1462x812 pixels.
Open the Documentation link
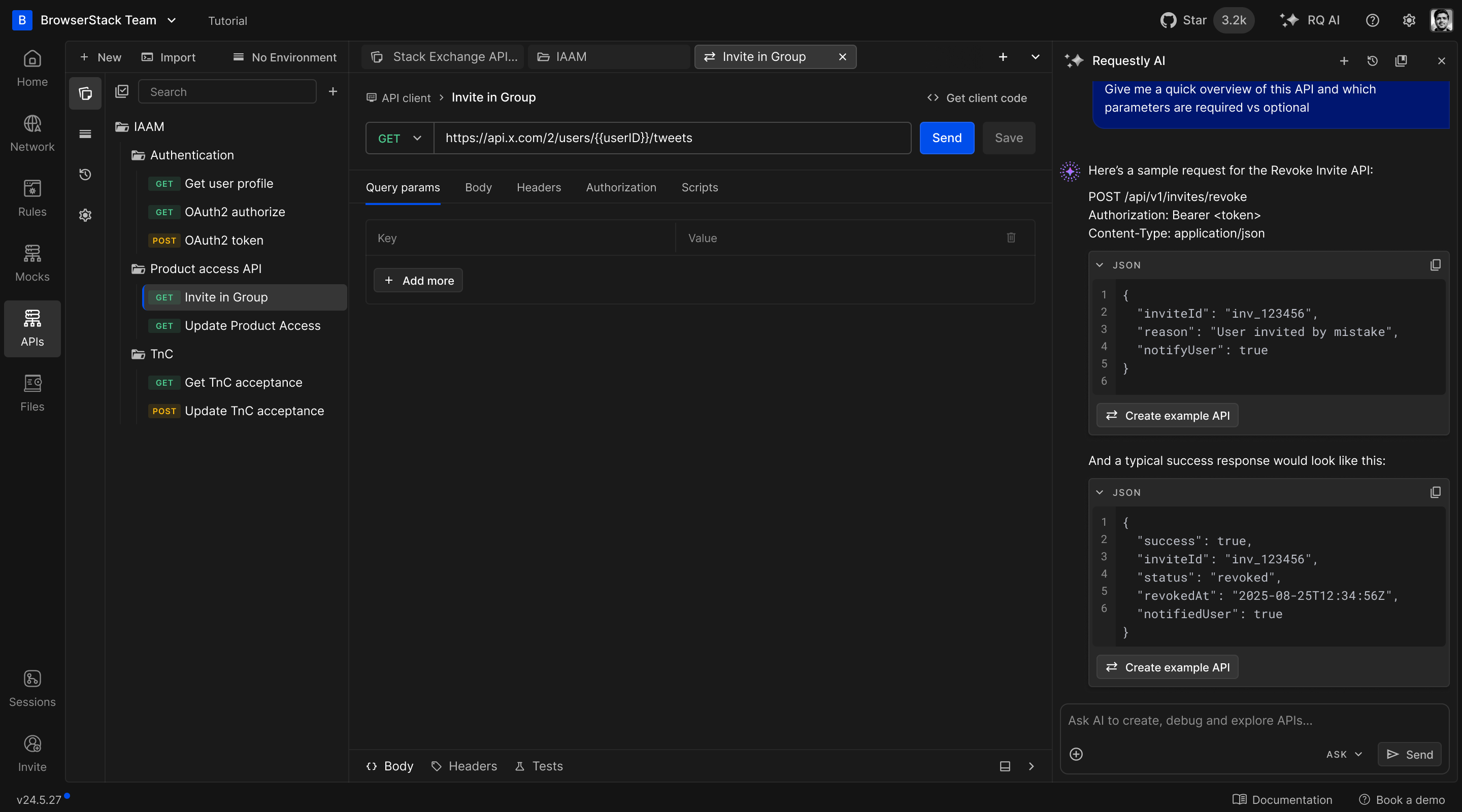pos(1282,799)
